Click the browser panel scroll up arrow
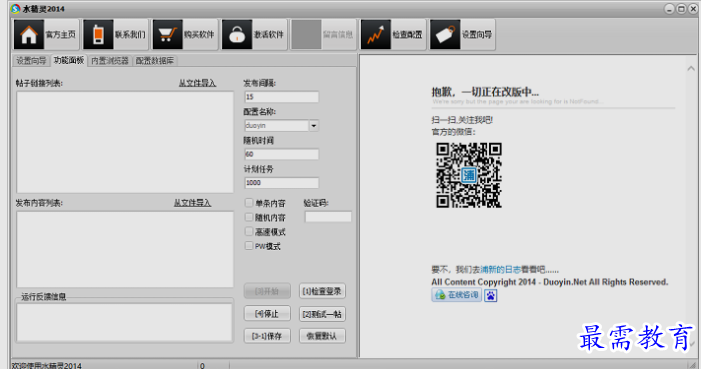This screenshot has height=369, width=701. pyautogui.click(x=691, y=68)
